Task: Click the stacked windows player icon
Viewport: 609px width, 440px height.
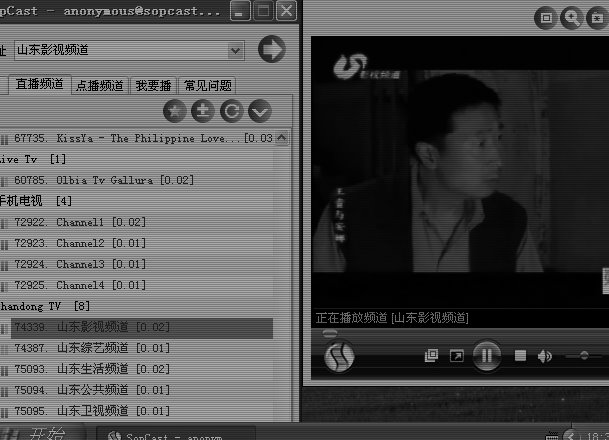Action: tap(431, 355)
